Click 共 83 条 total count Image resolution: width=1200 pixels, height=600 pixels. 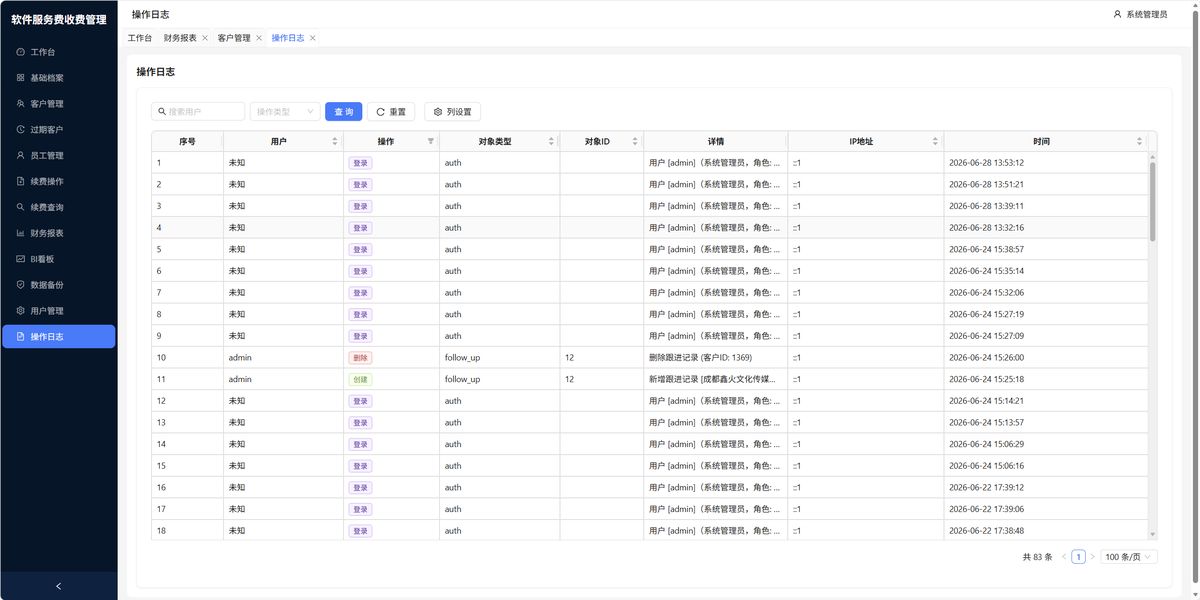click(x=1037, y=557)
